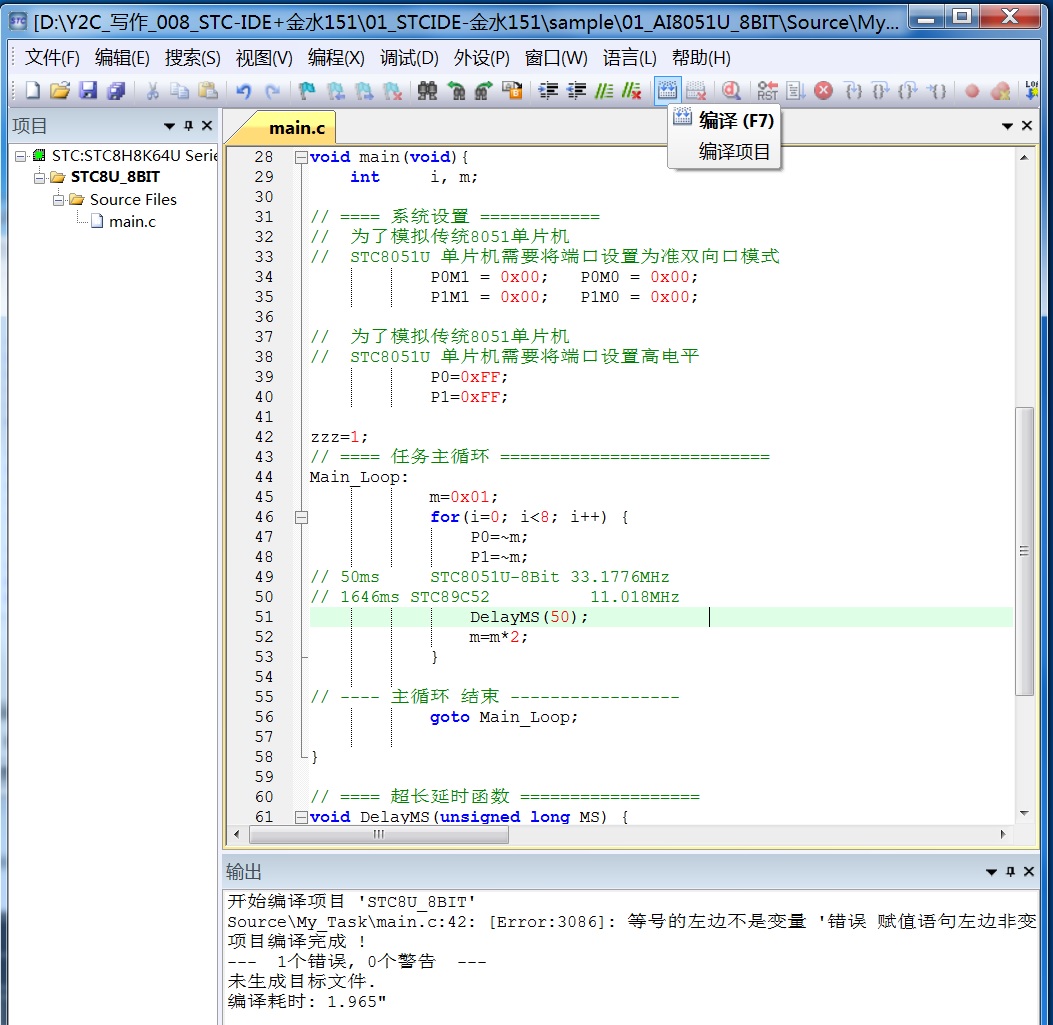1053x1025 pixels.
Task: Pin the 项目 panel with the pushpin
Action: click(x=189, y=126)
